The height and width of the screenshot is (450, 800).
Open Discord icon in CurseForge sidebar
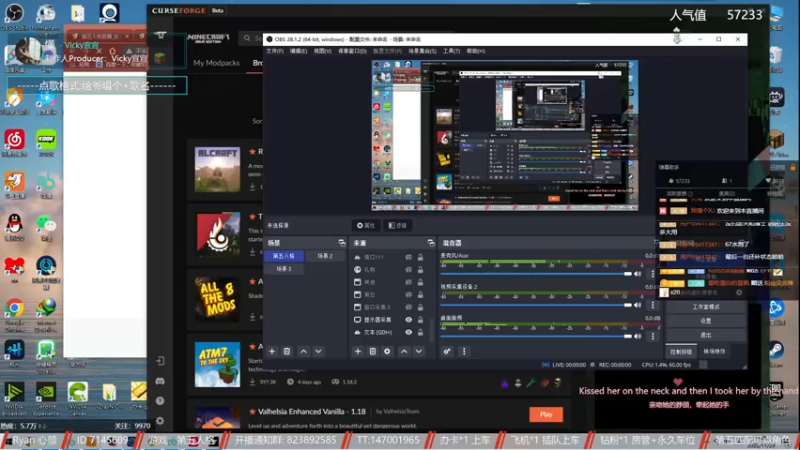coord(160,381)
